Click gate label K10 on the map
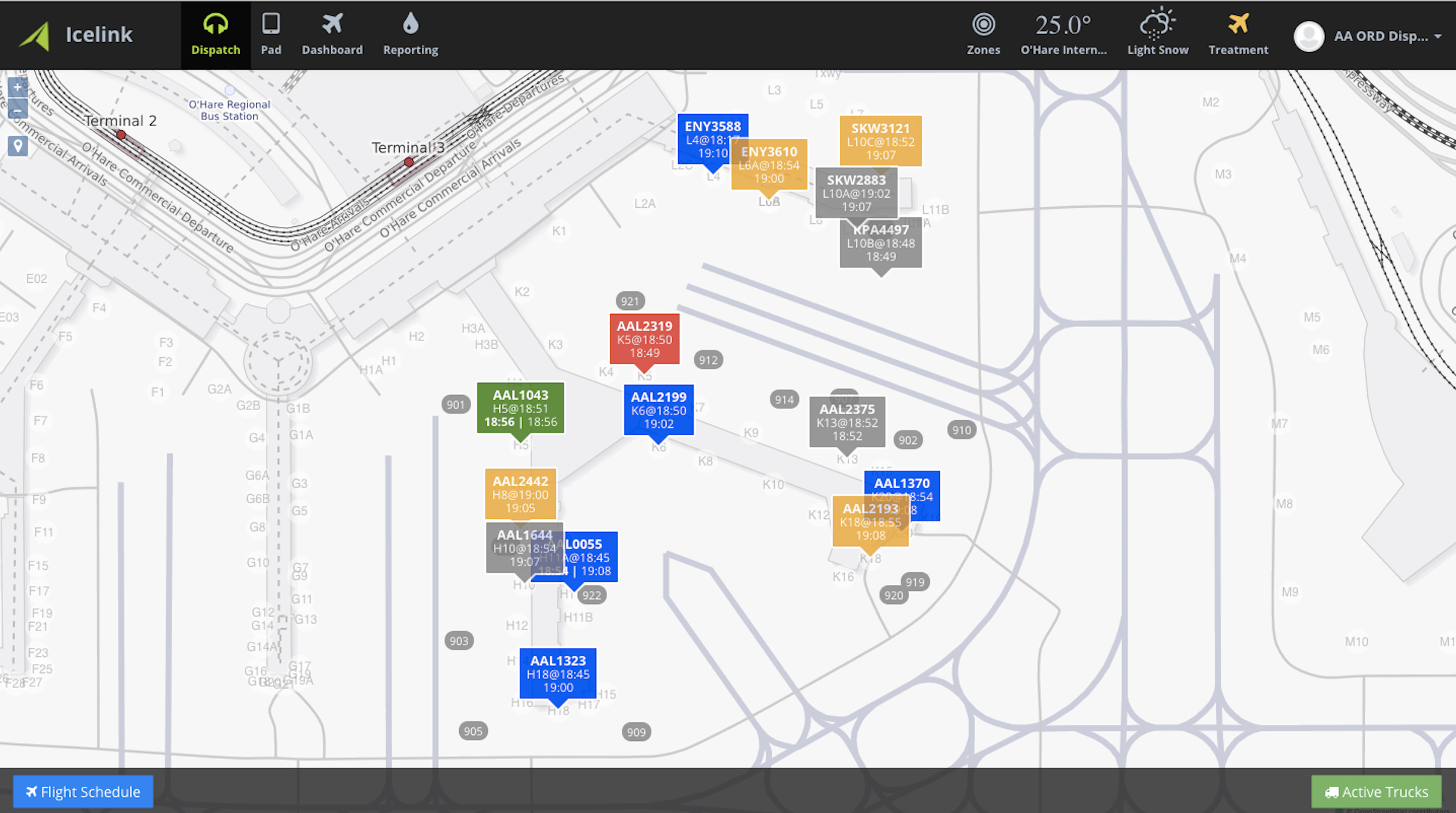1456x813 pixels. point(773,484)
